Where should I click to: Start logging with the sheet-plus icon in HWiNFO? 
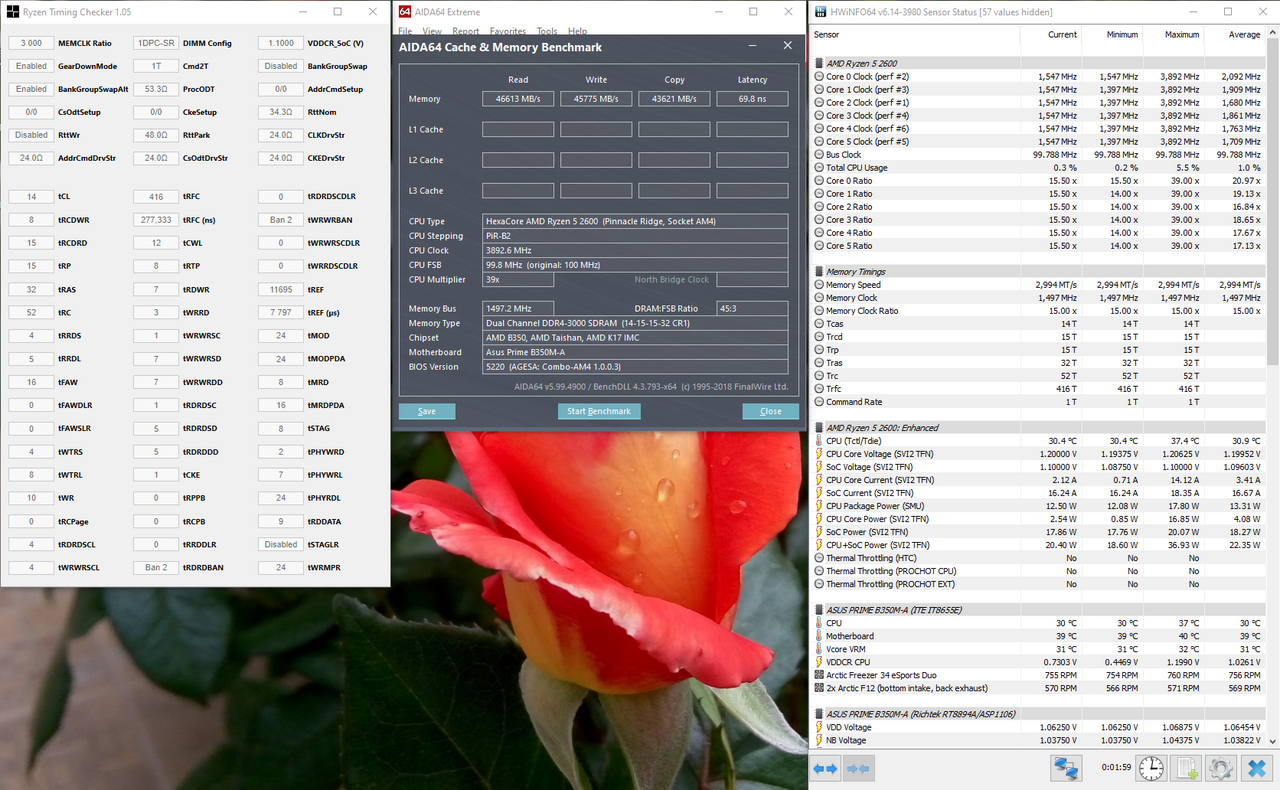(x=1187, y=768)
